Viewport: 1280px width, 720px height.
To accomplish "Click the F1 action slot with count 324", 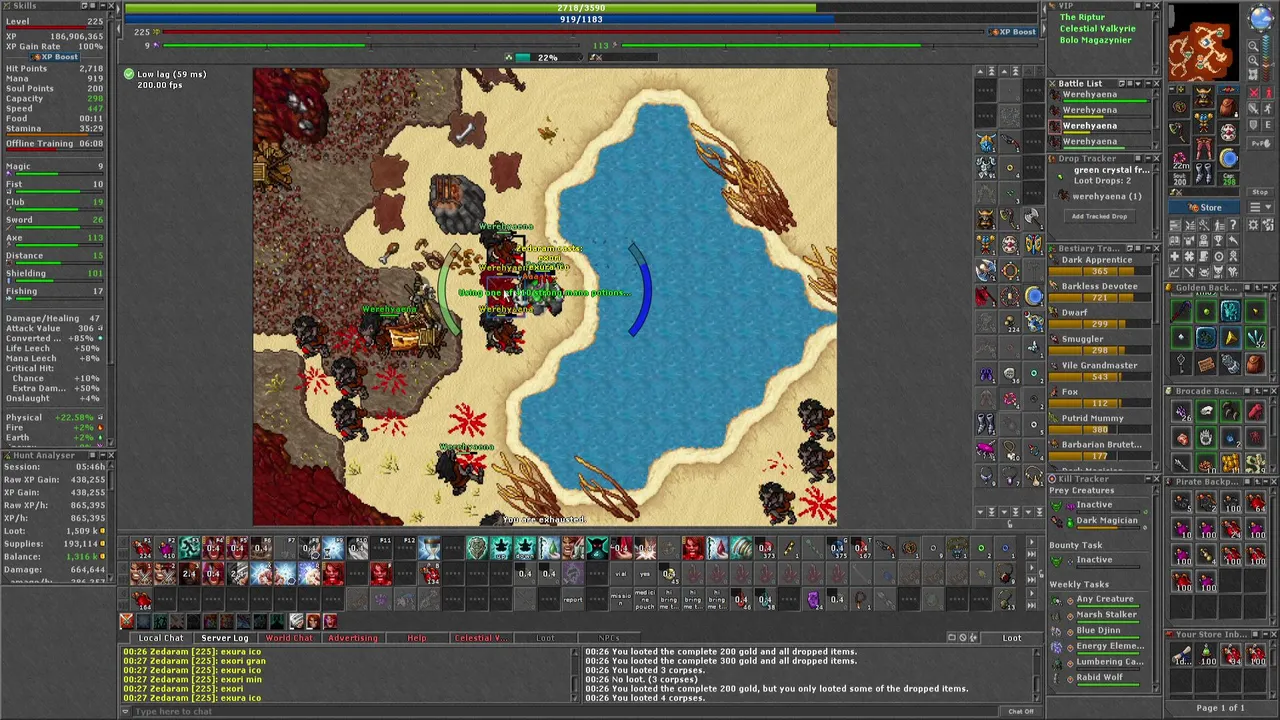I will [142, 548].
